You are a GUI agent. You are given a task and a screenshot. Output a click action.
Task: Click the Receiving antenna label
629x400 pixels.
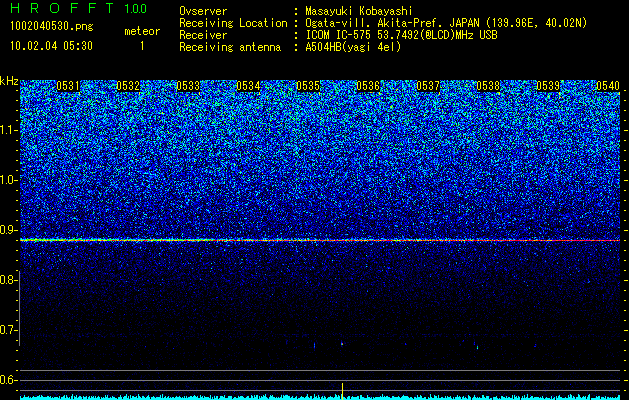(230, 47)
